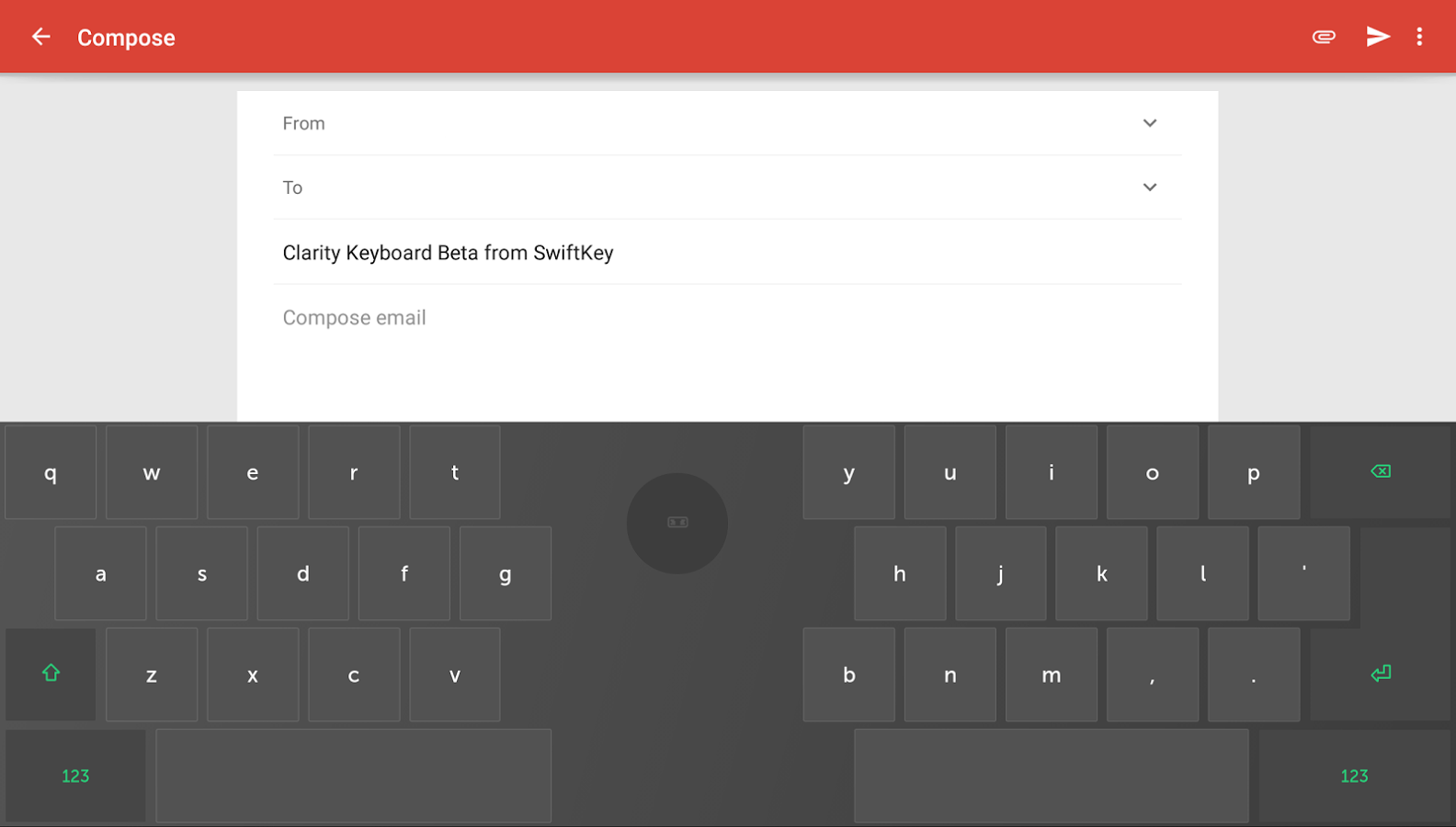Tap the f key
This screenshot has width=1456, height=827.
click(404, 573)
